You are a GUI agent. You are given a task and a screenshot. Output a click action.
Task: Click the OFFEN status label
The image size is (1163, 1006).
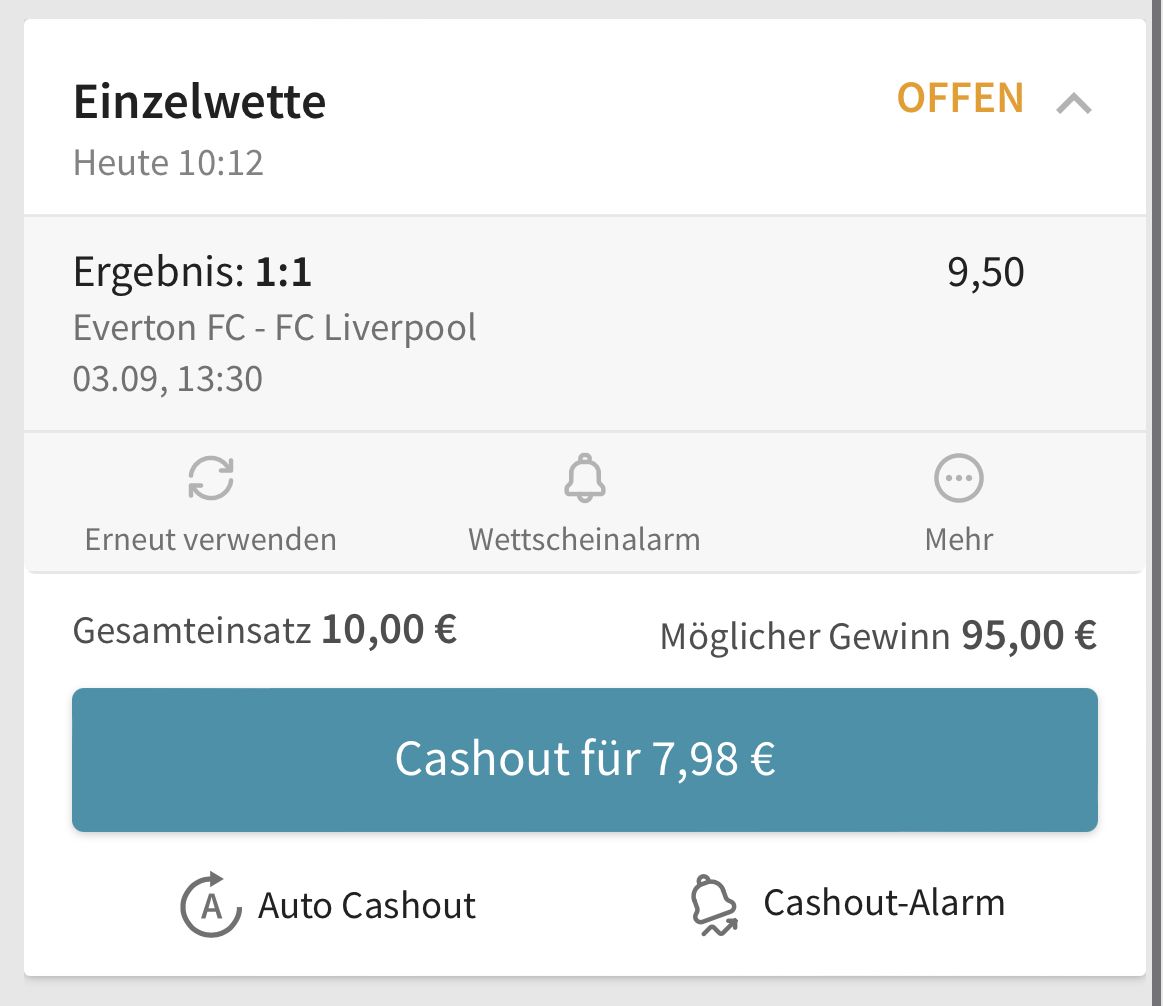[x=960, y=98]
